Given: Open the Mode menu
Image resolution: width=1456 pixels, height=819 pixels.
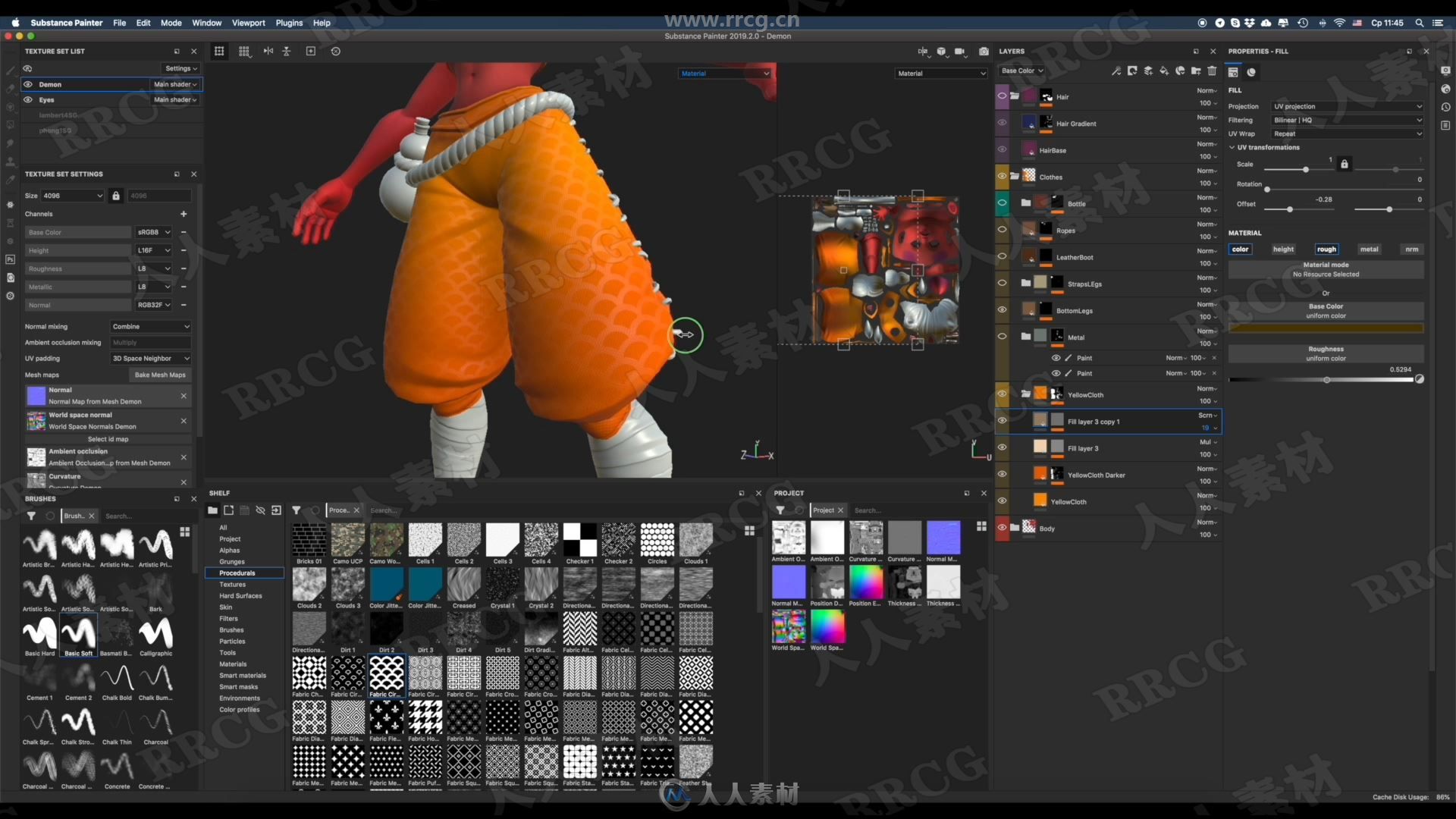Looking at the screenshot, I should tap(171, 23).
